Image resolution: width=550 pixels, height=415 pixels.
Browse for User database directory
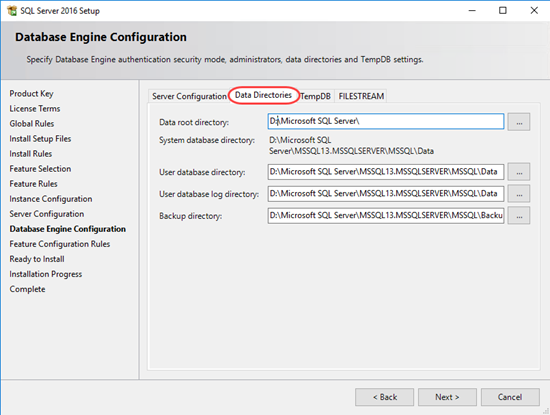click(519, 172)
